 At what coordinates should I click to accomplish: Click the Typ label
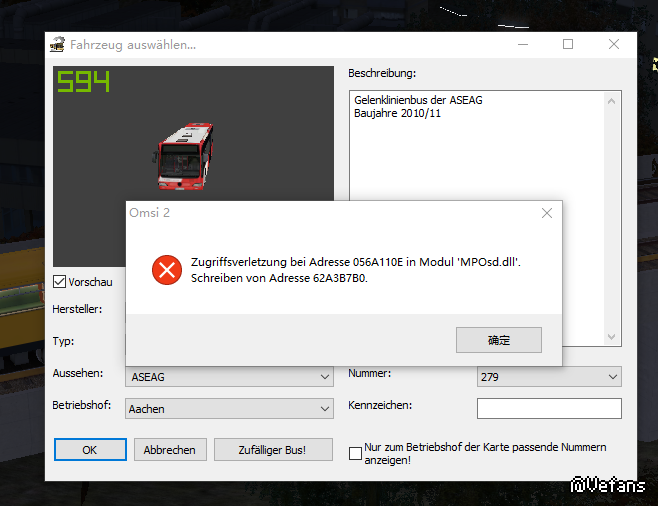(x=63, y=341)
